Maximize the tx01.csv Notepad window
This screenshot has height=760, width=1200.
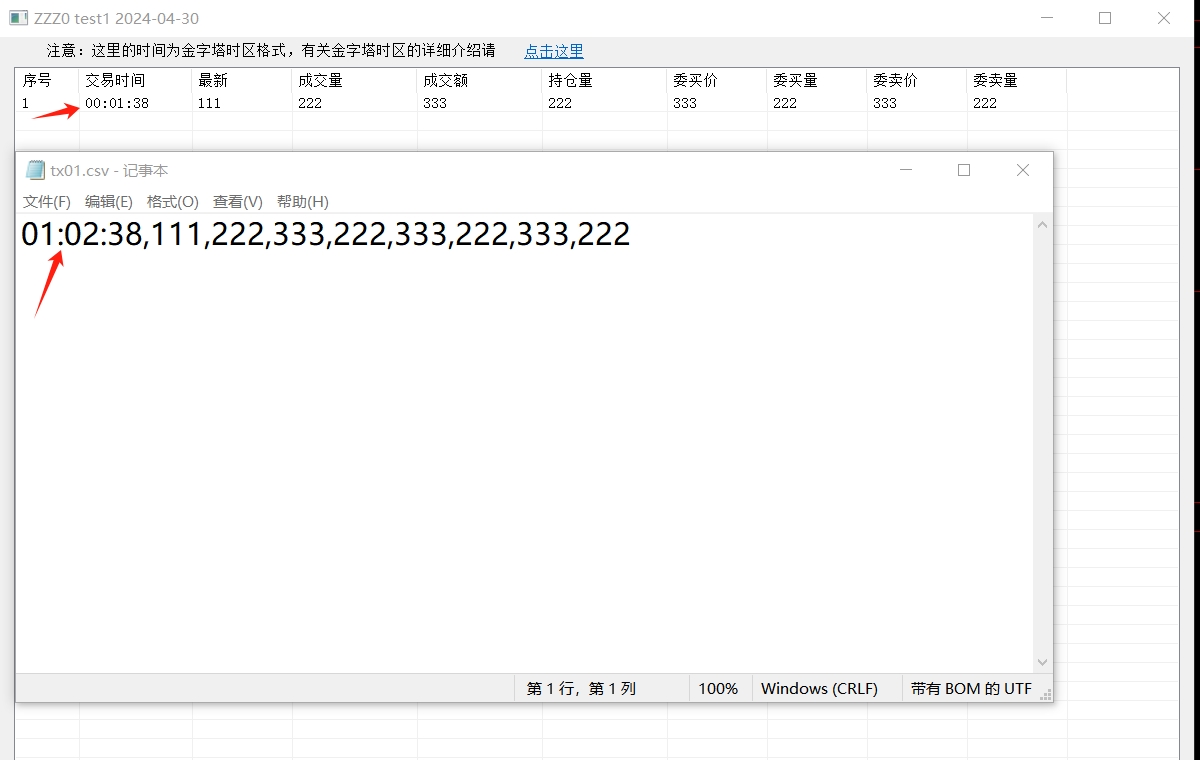click(964, 170)
